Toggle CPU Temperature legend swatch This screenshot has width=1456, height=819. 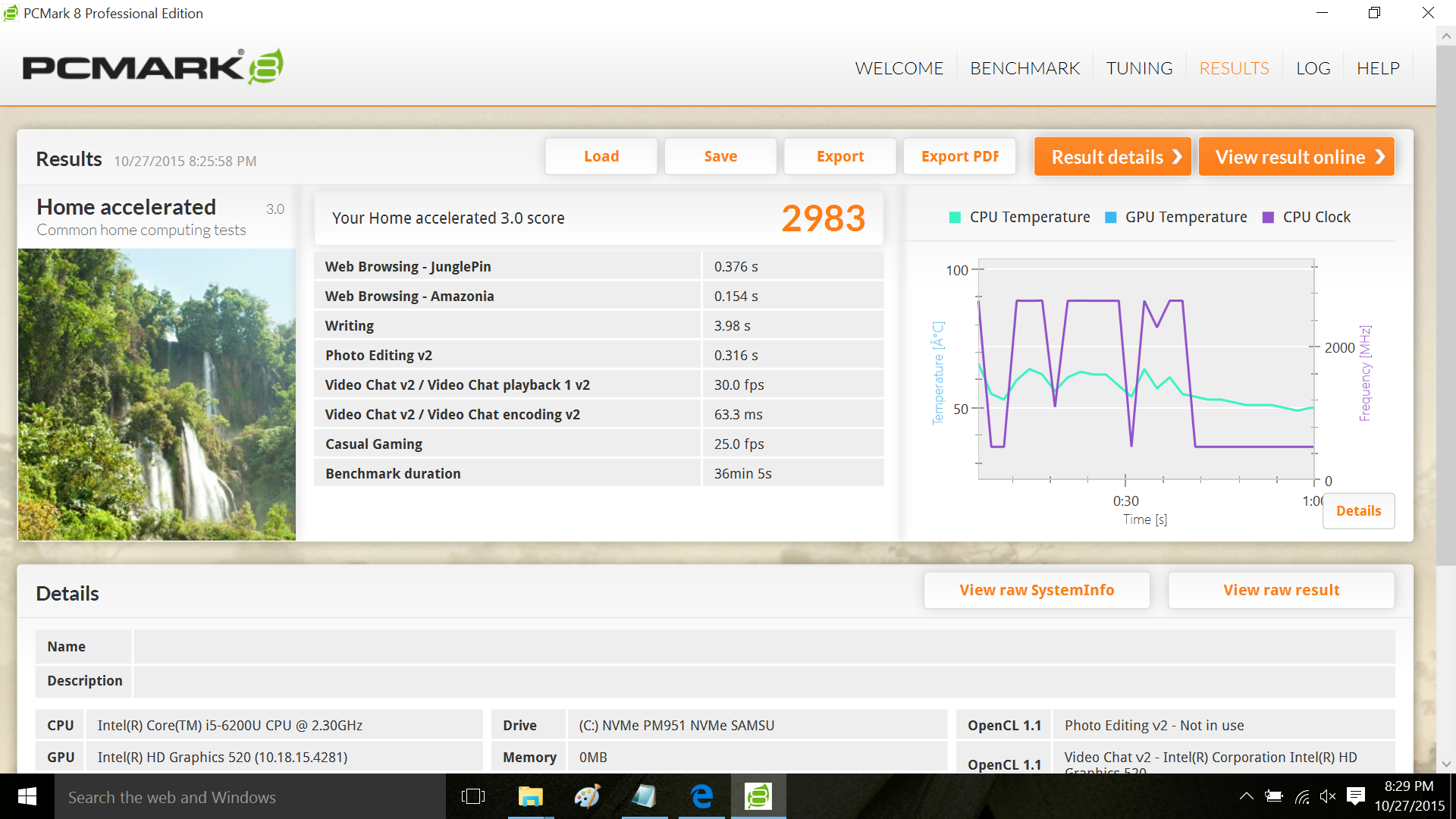[x=955, y=218]
